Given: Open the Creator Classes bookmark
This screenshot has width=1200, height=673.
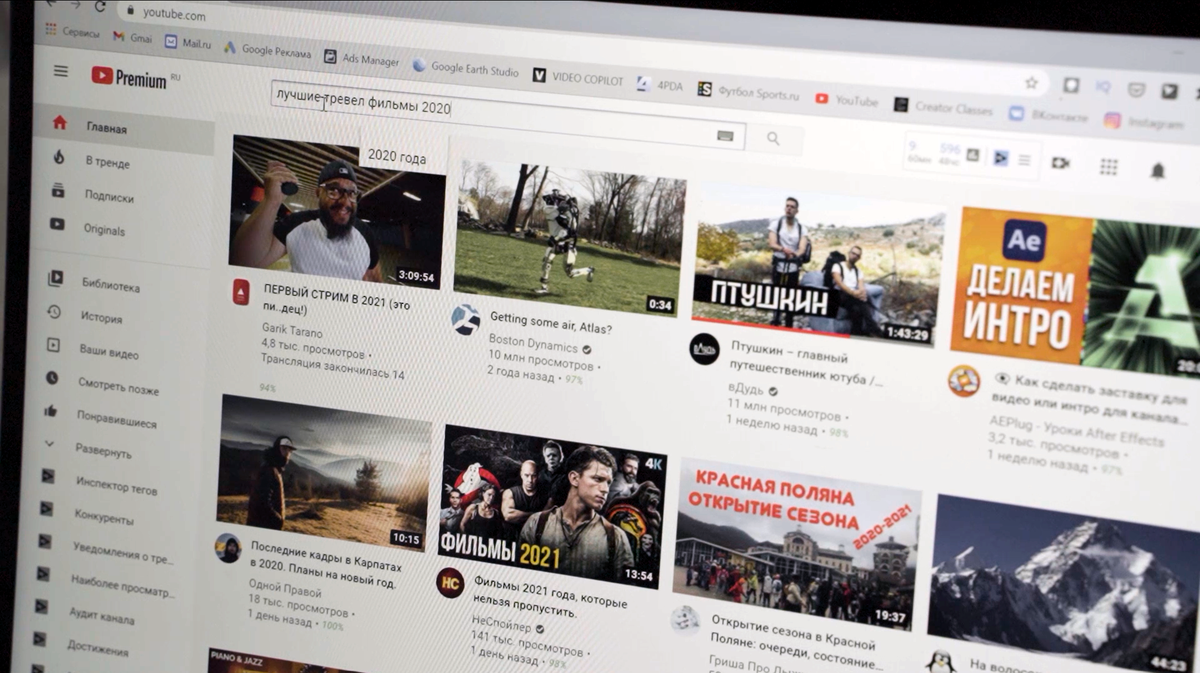Looking at the screenshot, I should 943,108.
